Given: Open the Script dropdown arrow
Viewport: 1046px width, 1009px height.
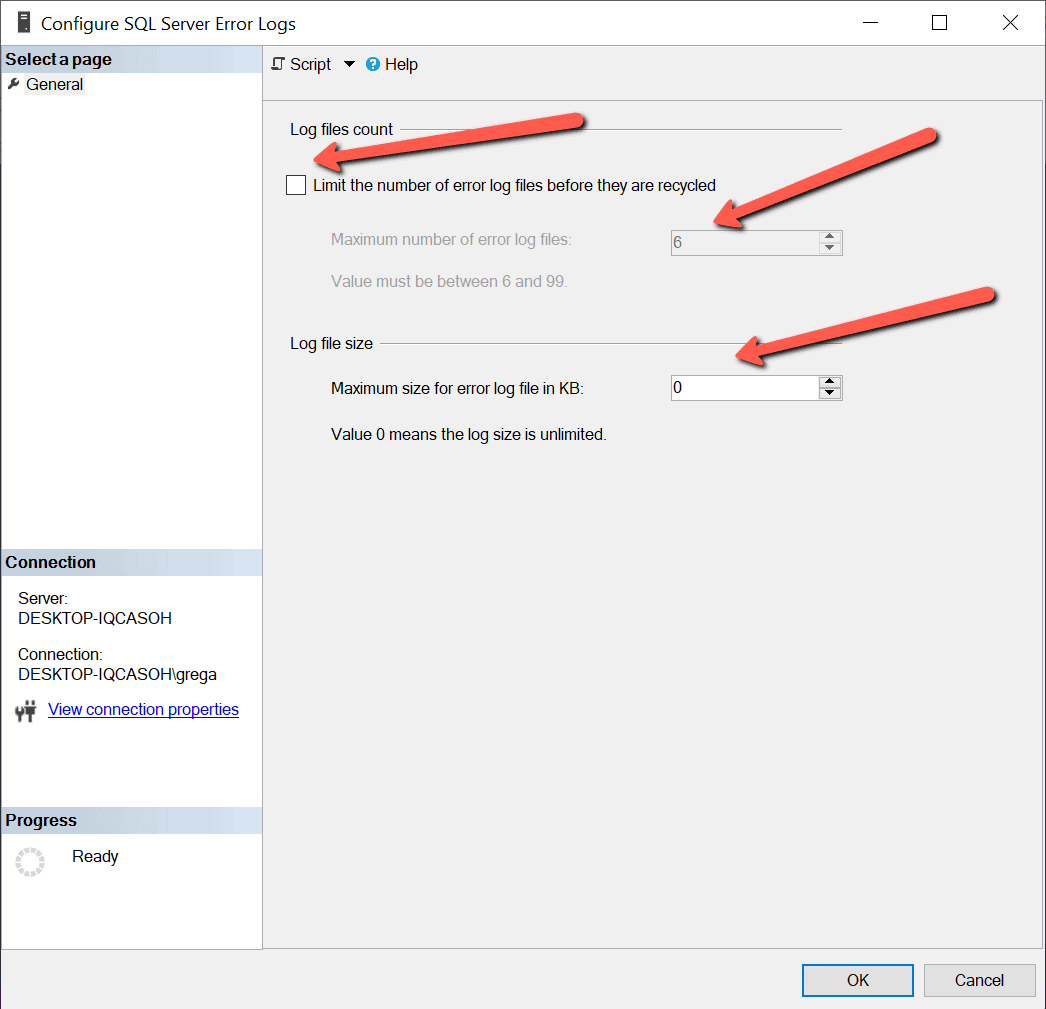Looking at the screenshot, I should coord(349,64).
